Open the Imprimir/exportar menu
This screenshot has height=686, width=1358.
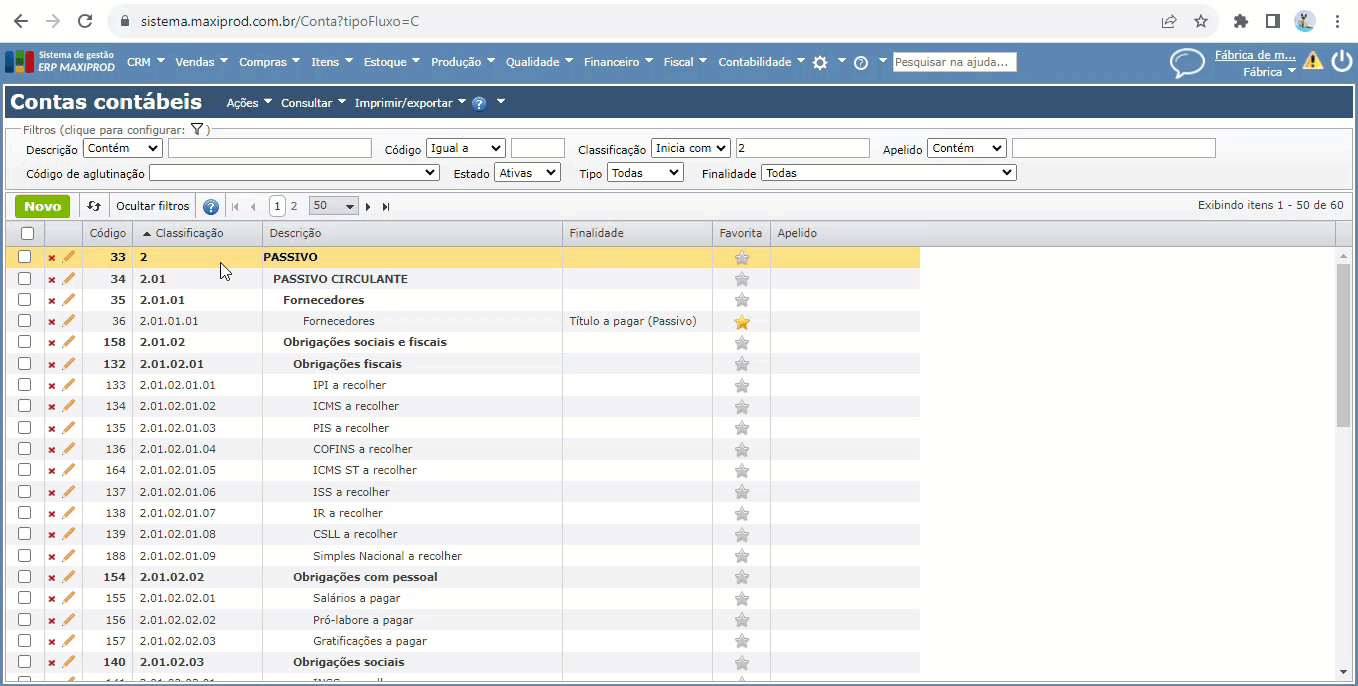pyautogui.click(x=410, y=103)
